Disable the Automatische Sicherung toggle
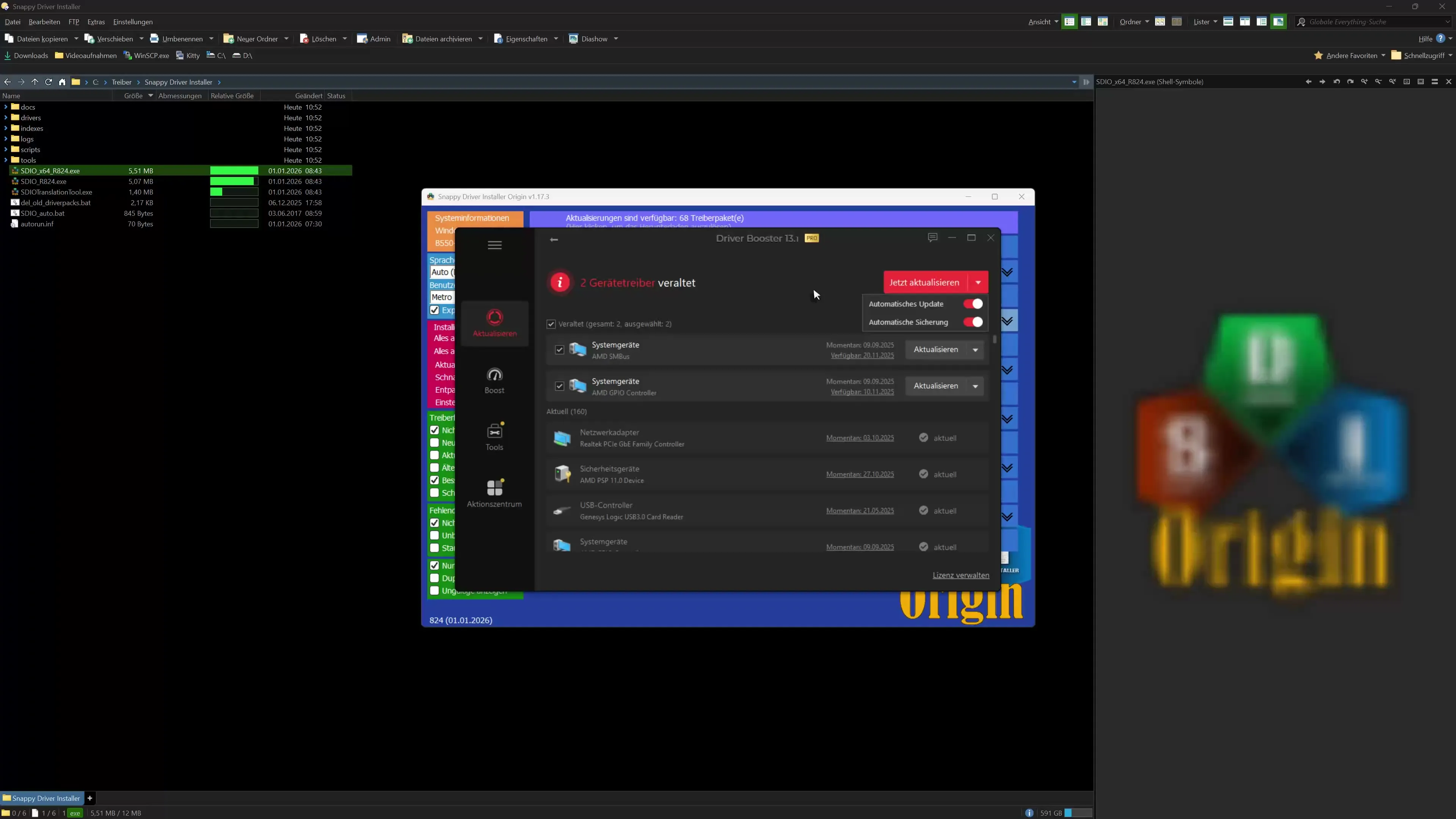 tap(973, 322)
